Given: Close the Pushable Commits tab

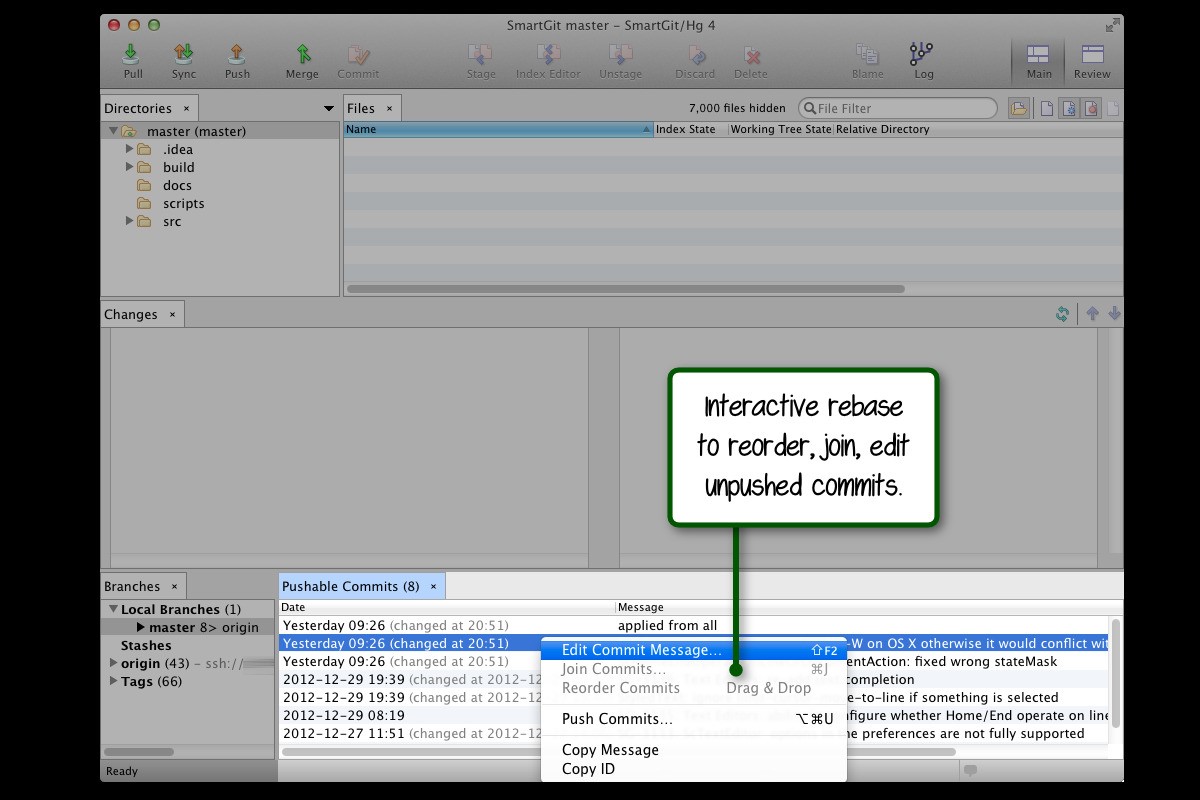Looking at the screenshot, I should [433, 586].
